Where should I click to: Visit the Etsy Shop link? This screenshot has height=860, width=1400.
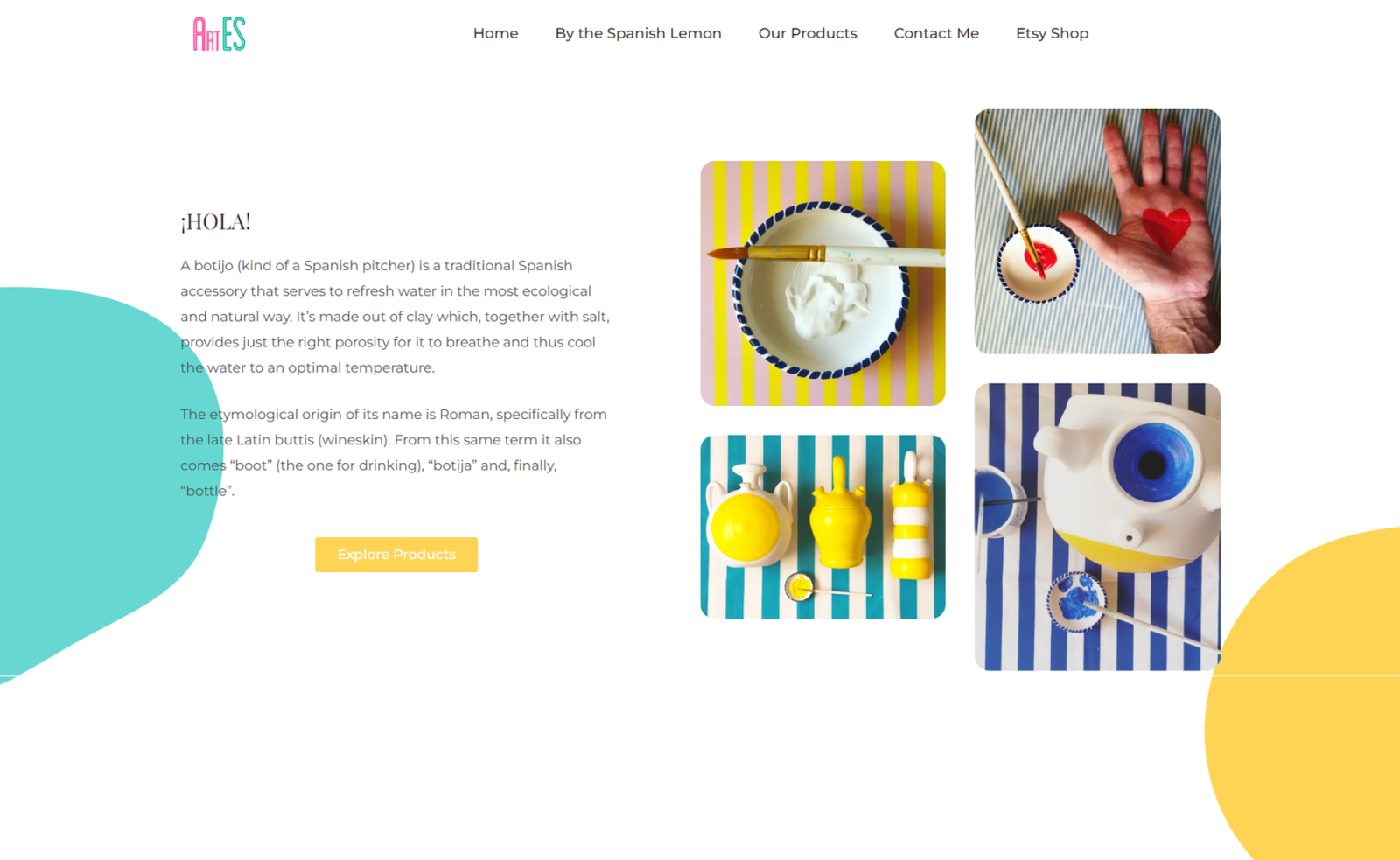(x=1052, y=33)
